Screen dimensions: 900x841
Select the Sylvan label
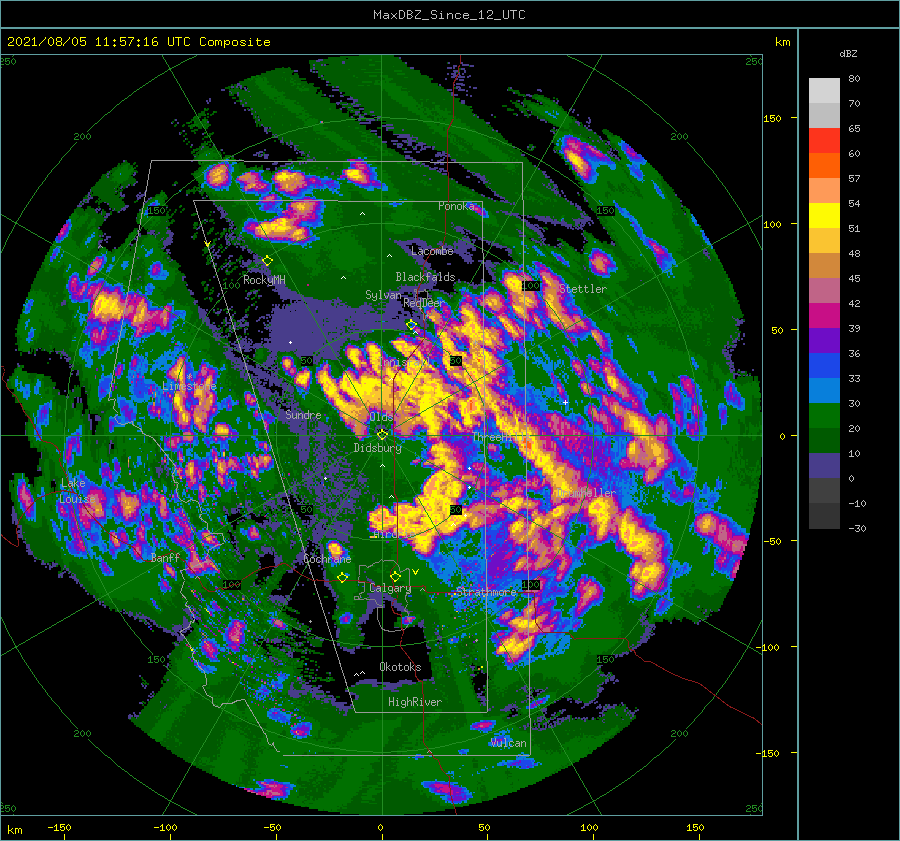[383, 295]
